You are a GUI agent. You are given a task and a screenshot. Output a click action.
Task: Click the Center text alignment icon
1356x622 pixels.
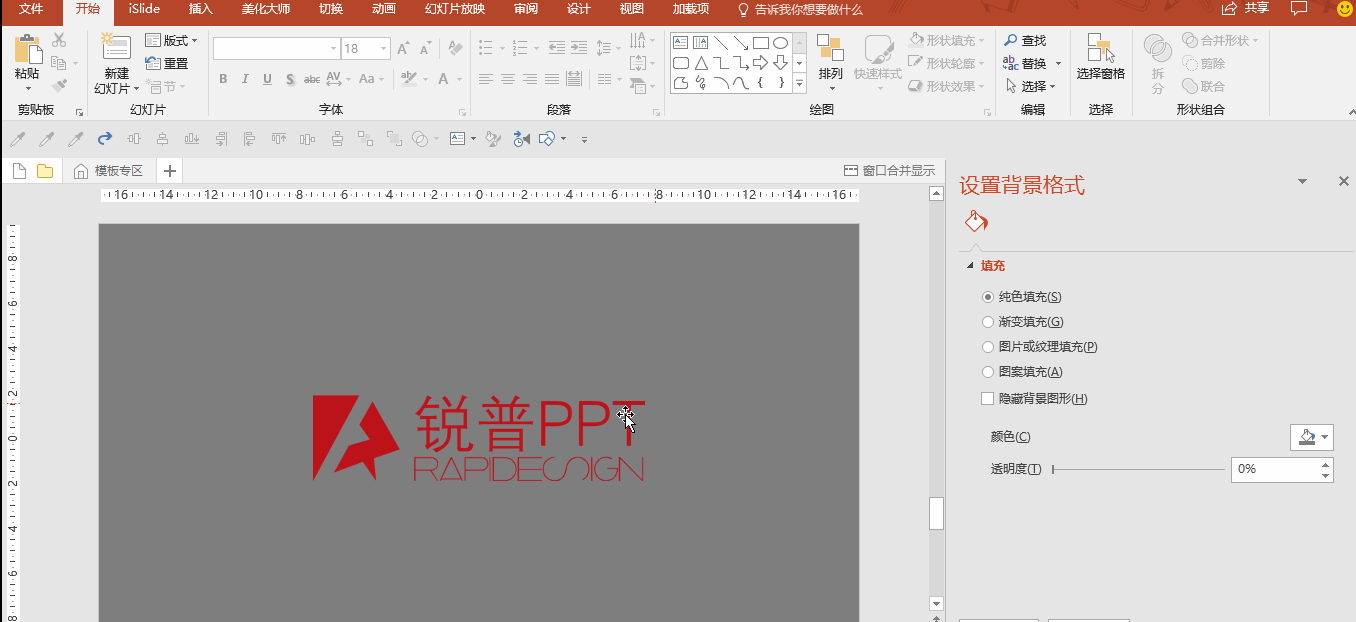coord(508,79)
